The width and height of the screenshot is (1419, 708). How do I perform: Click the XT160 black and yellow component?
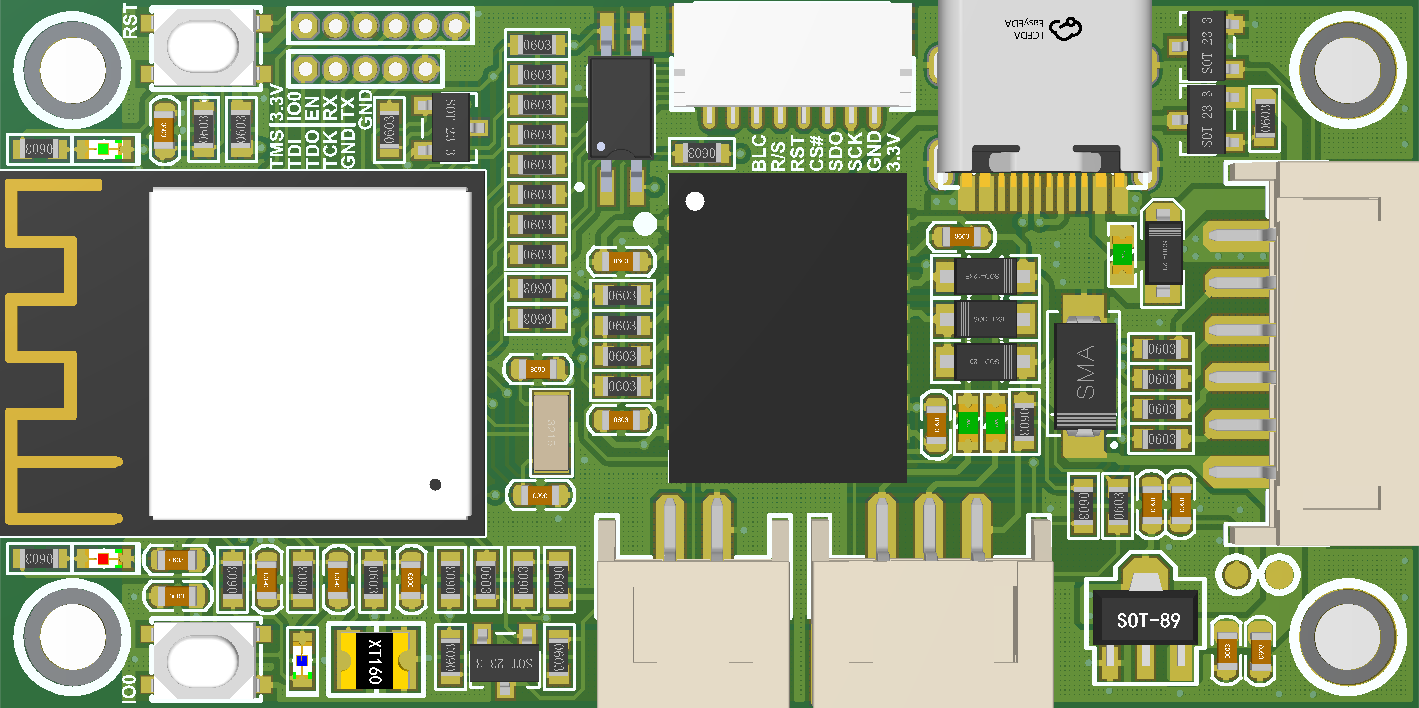374,660
